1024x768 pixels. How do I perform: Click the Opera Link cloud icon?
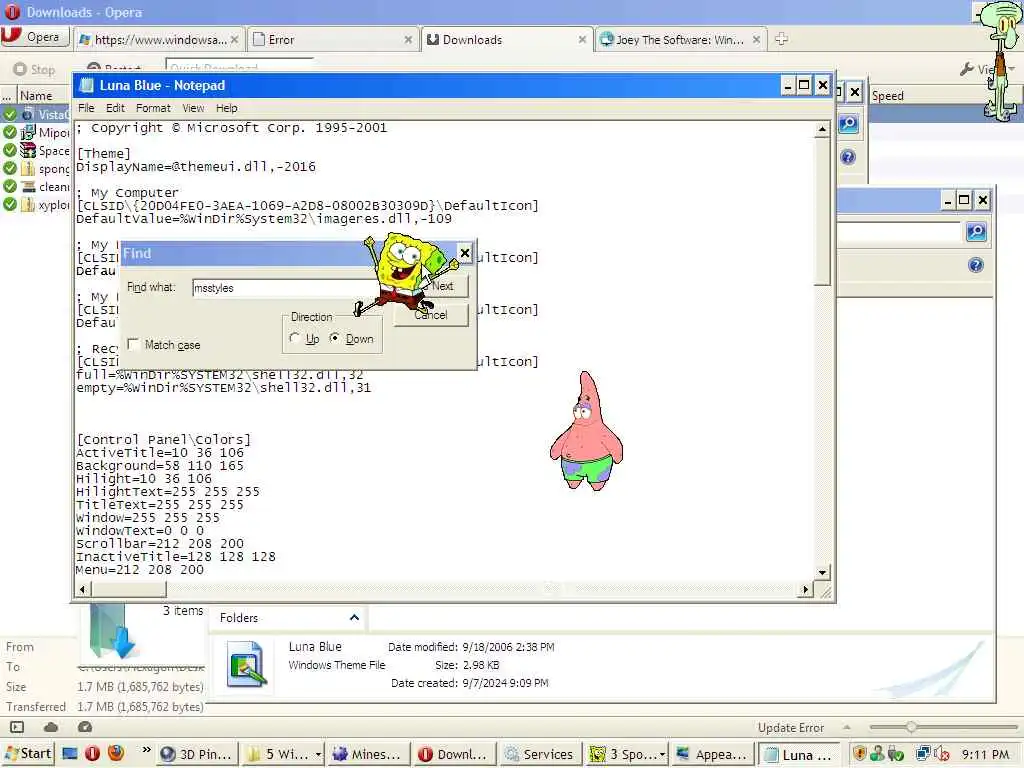pos(51,727)
